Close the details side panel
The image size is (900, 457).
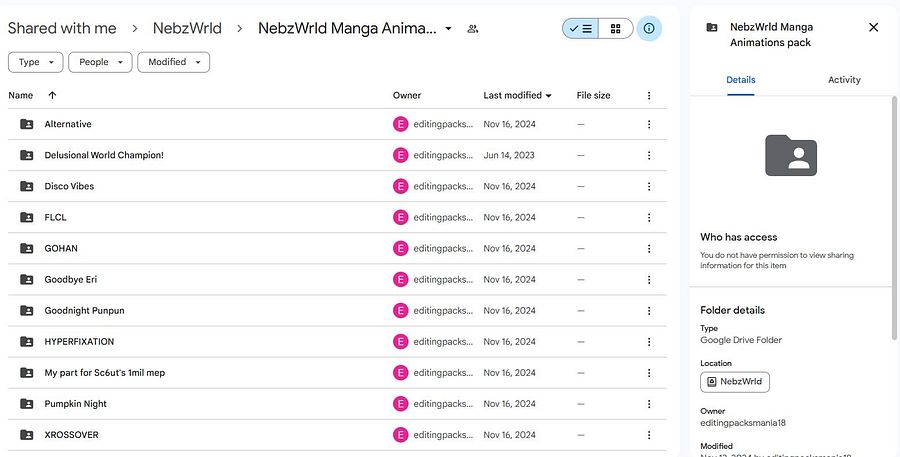873,27
